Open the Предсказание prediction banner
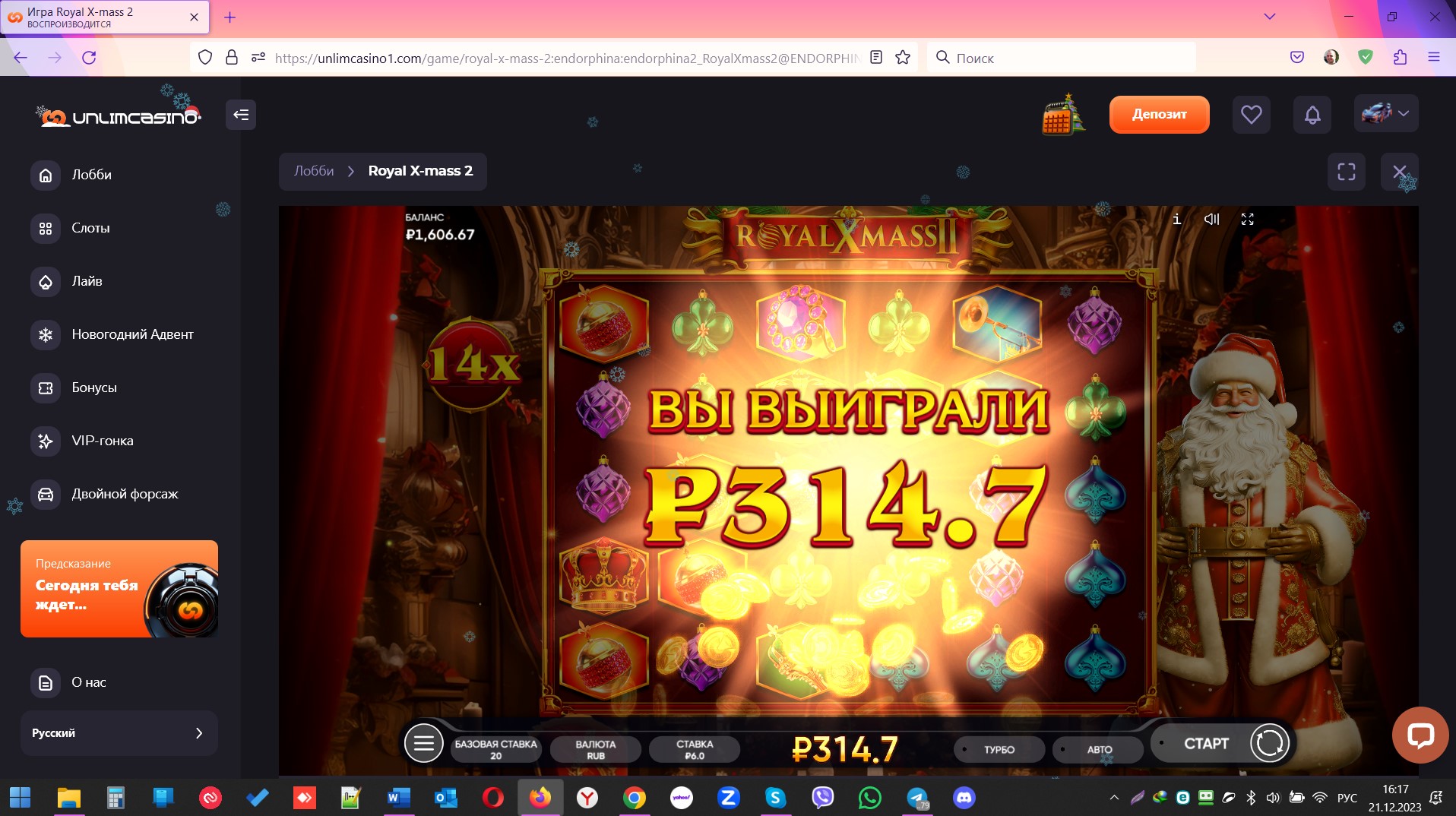Screen dimensions: 1456x816 [x=119, y=589]
